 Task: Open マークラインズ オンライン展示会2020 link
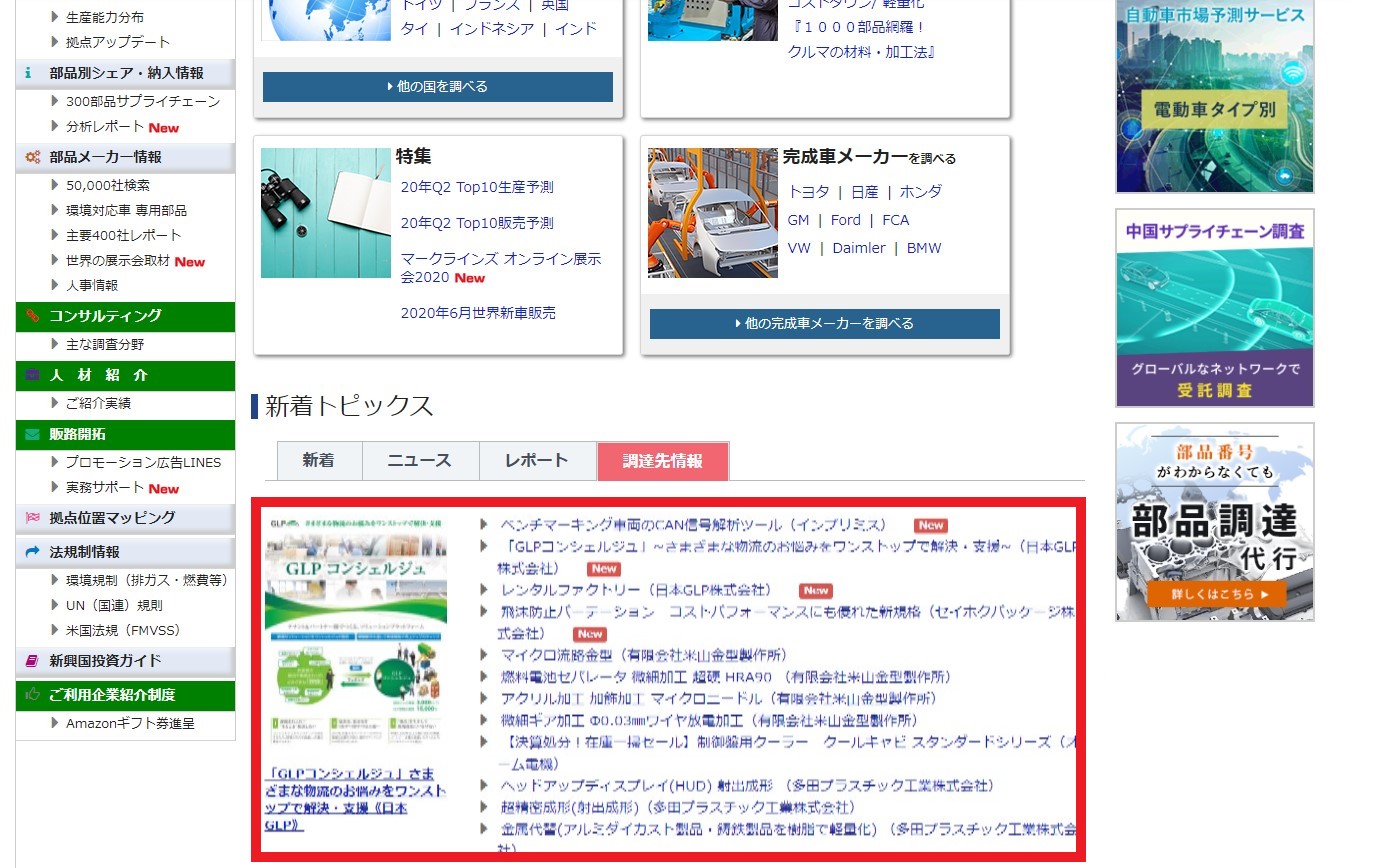(501, 268)
